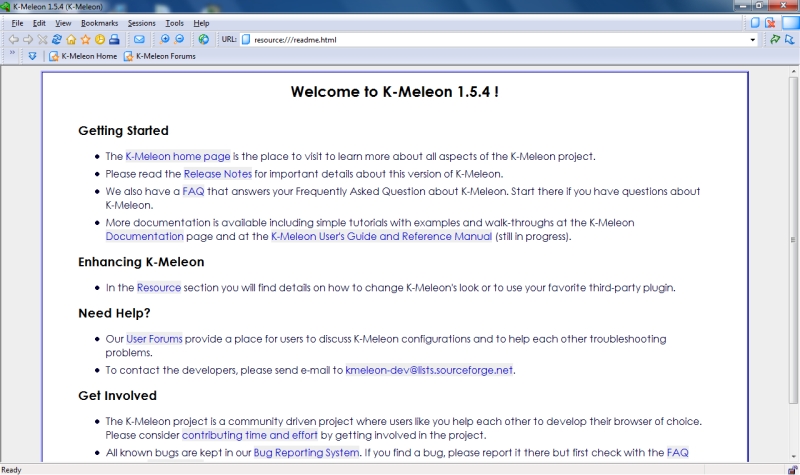
Task: Open the Help menu
Action: [201, 23]
